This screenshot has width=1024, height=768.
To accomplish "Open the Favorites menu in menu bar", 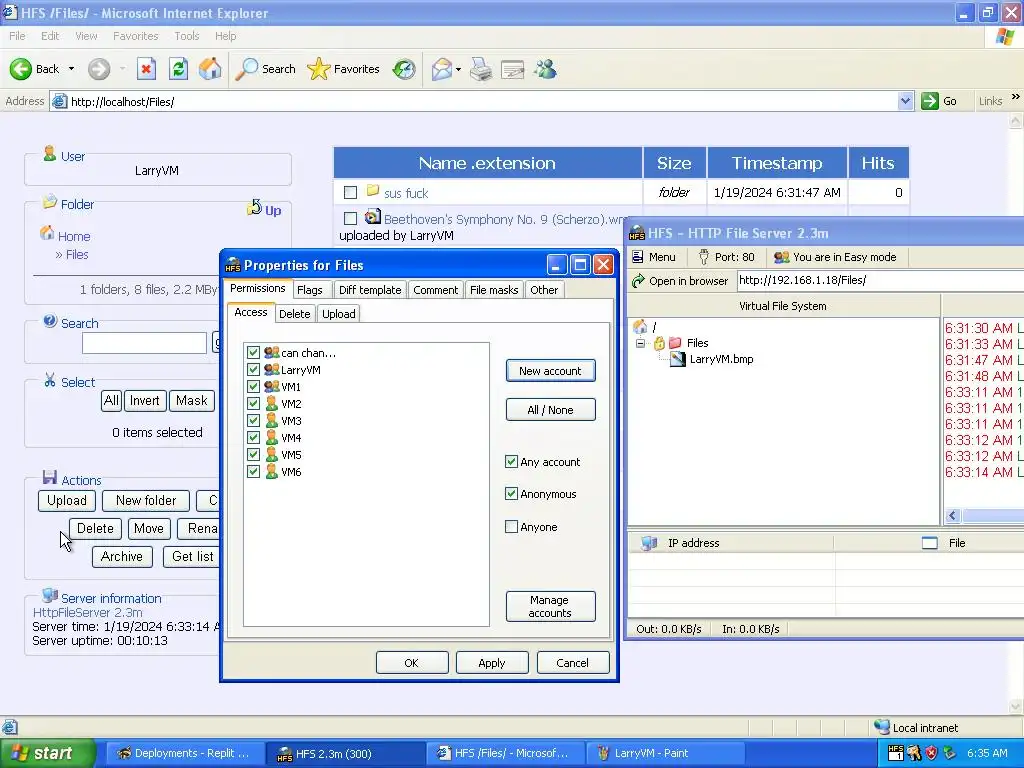I will (x=135, y=36).
